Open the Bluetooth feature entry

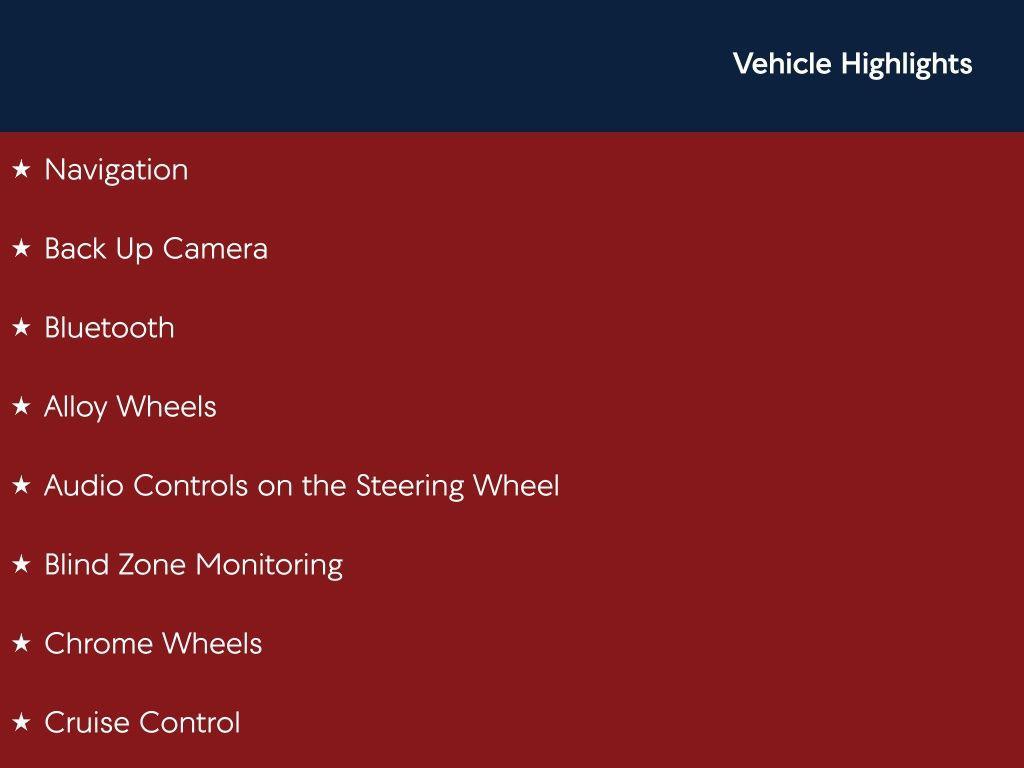pyautogui.click(x=109, y=328)
